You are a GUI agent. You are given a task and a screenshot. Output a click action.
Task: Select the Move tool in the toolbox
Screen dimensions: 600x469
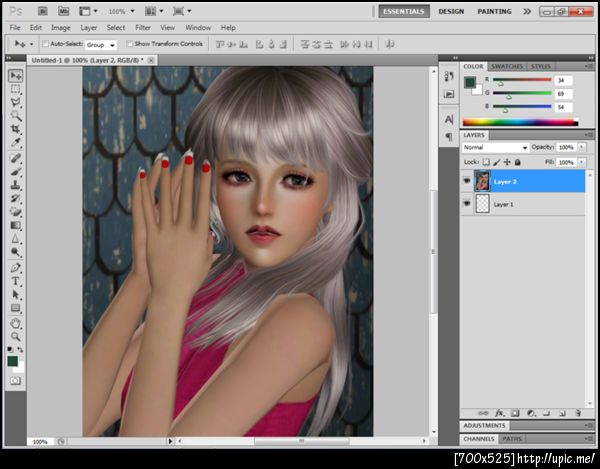pos(16,76)
